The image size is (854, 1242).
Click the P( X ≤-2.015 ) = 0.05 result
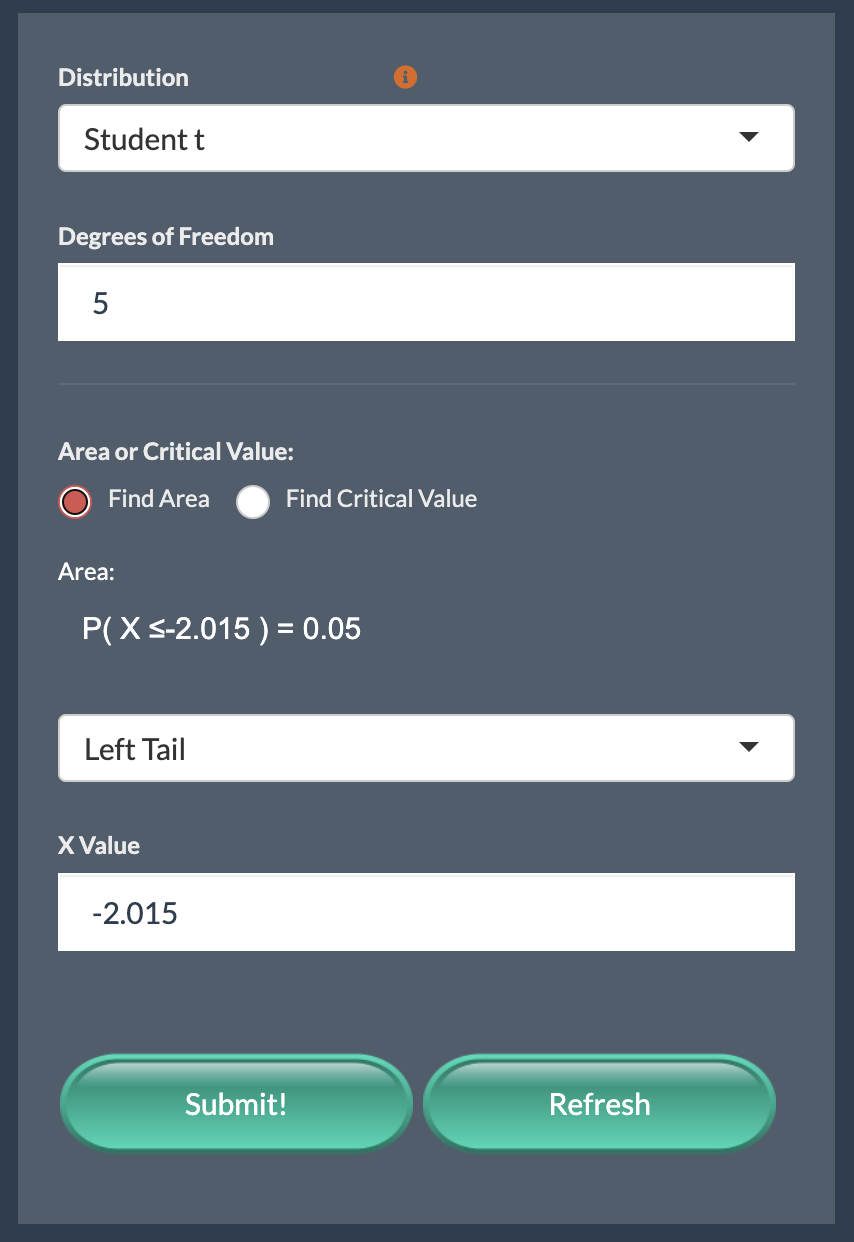222,629
